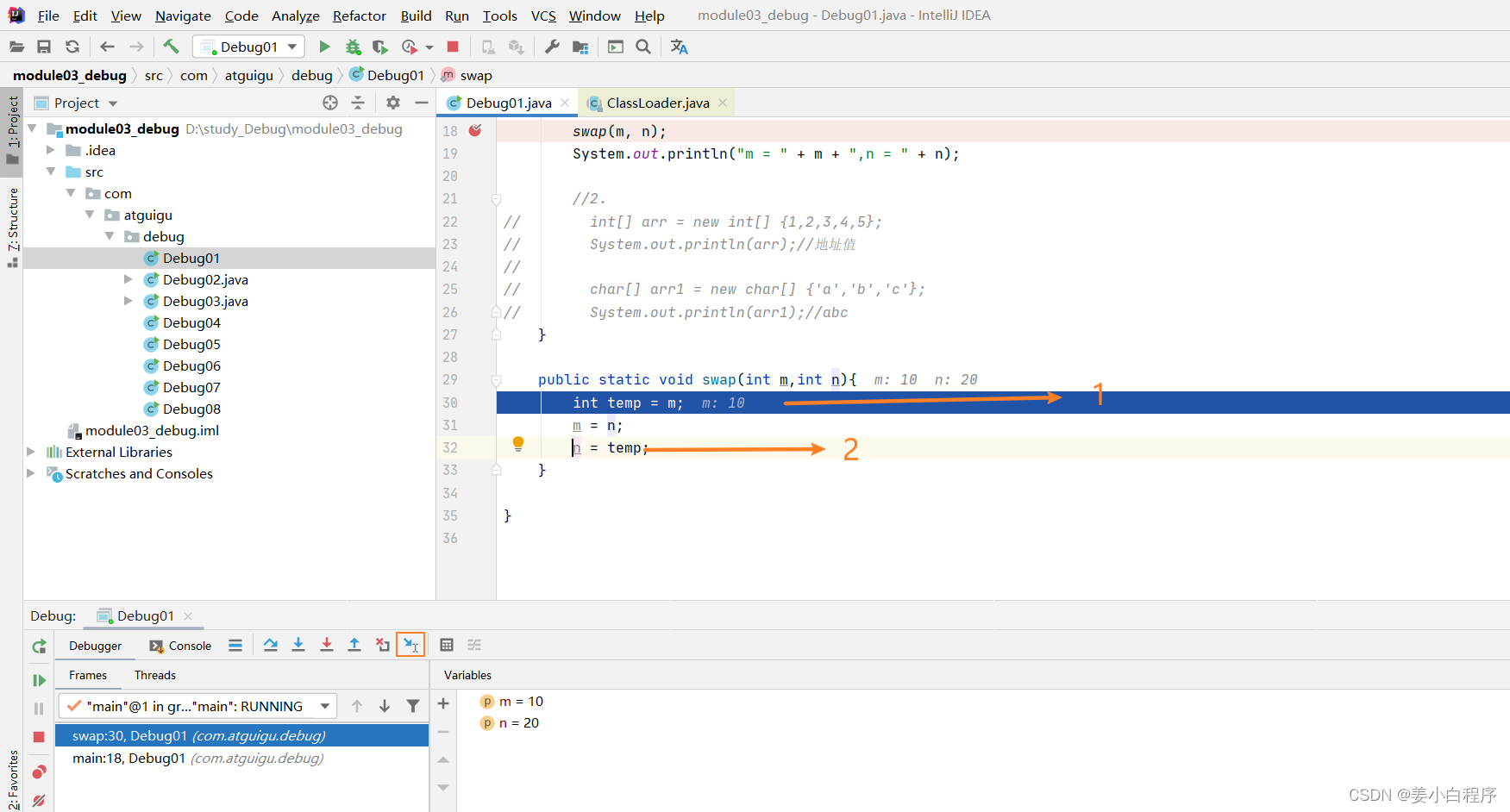Navigate back with the left arrow

[107, 47]
